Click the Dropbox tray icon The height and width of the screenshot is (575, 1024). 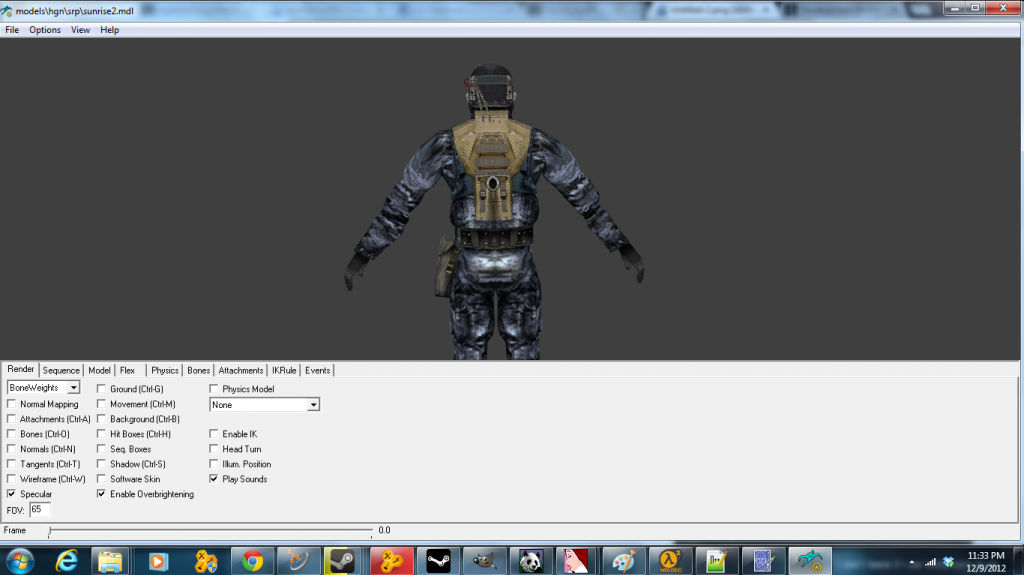click(x=949, y=562)
